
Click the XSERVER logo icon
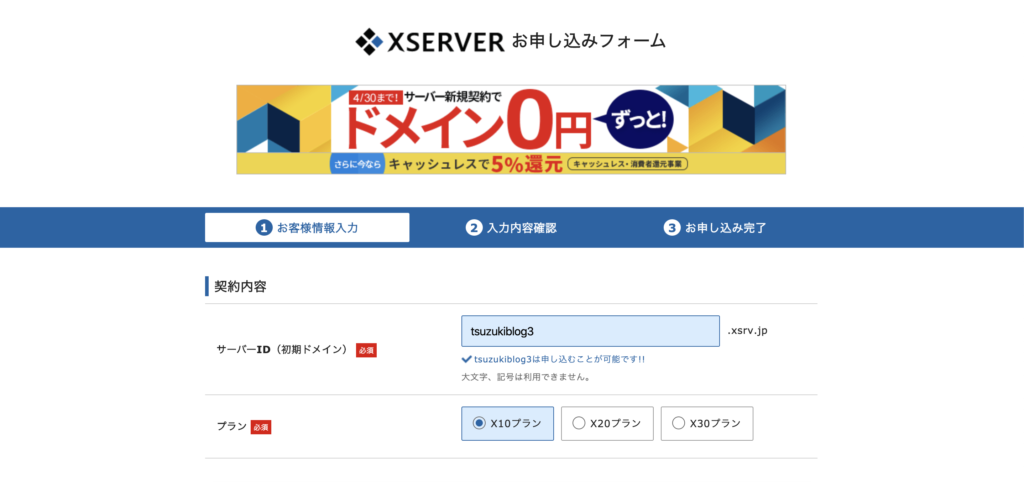(369, 42)
